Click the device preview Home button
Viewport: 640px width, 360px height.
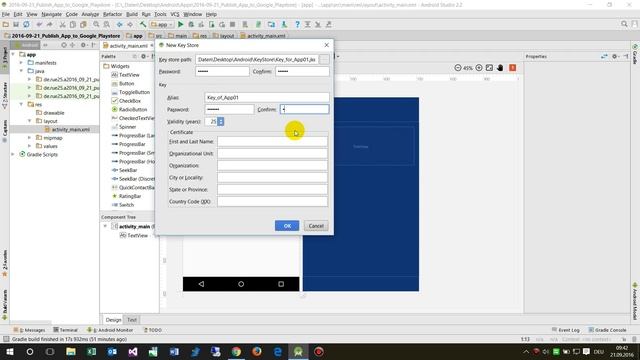tap(241, 284)
